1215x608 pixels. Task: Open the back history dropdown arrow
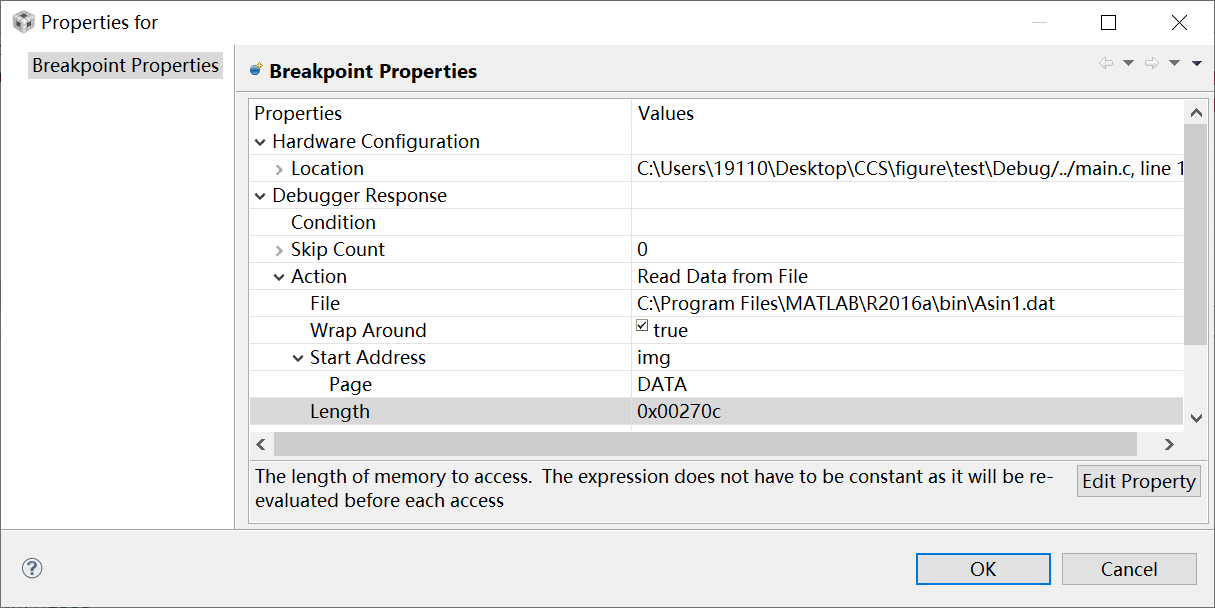1127,62
